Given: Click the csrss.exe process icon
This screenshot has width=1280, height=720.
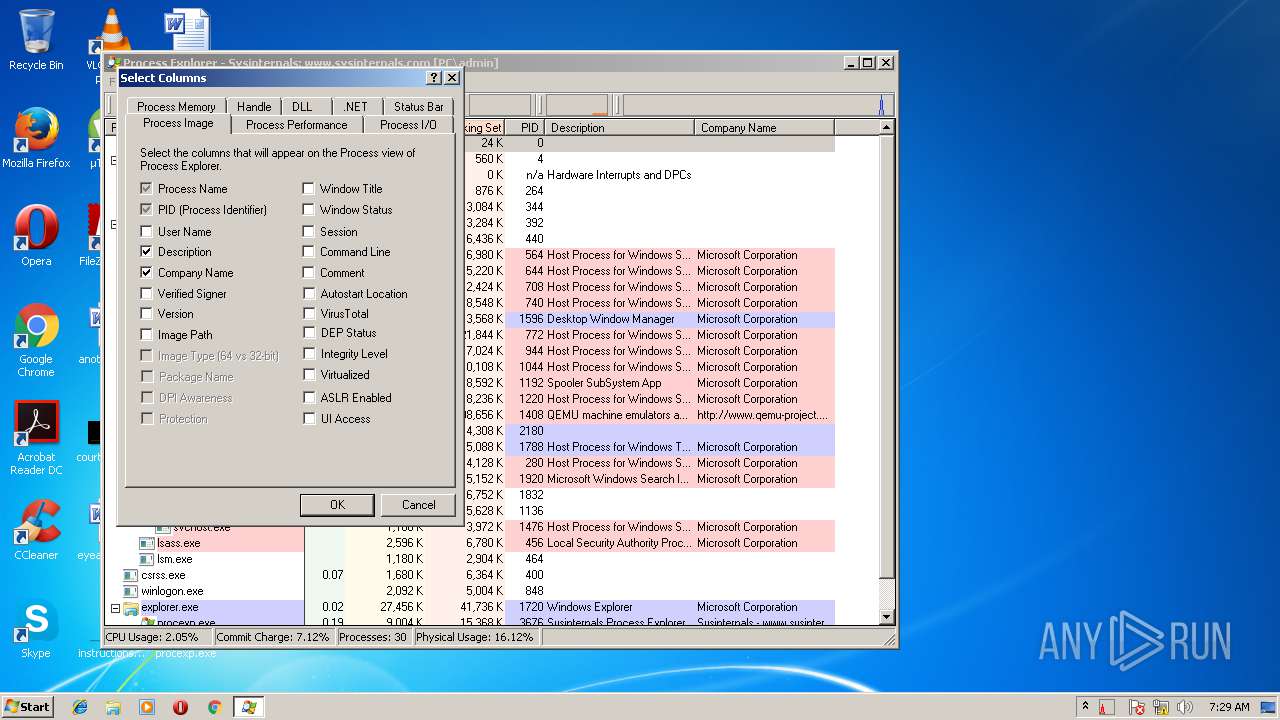Looking at the screenshot, I should coord(131,575).
